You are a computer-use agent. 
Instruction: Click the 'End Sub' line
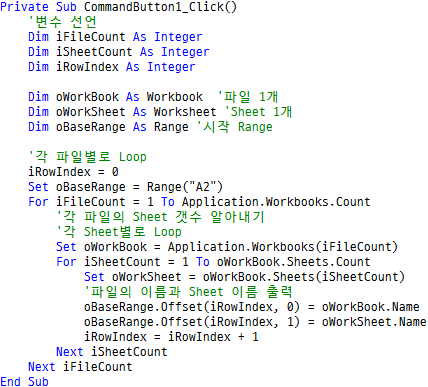(x=24, y=382)
